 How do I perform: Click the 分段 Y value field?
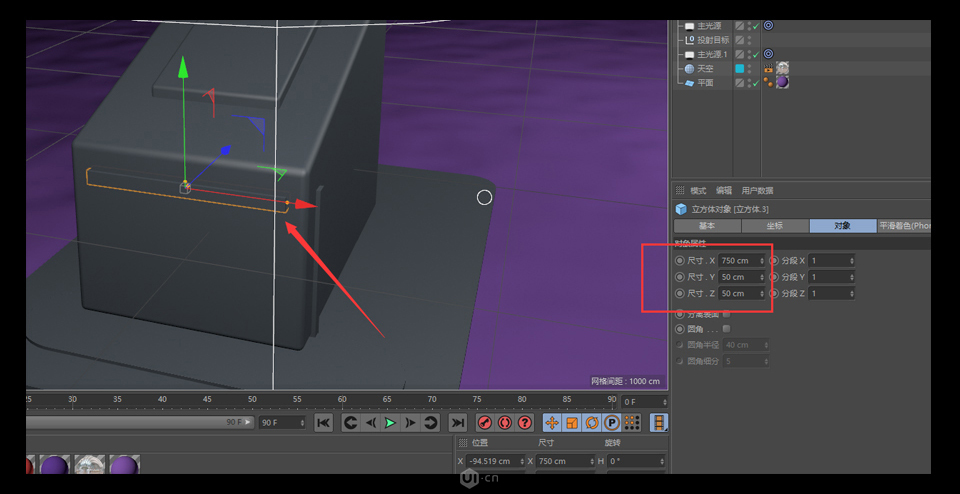tap(831, 277)
